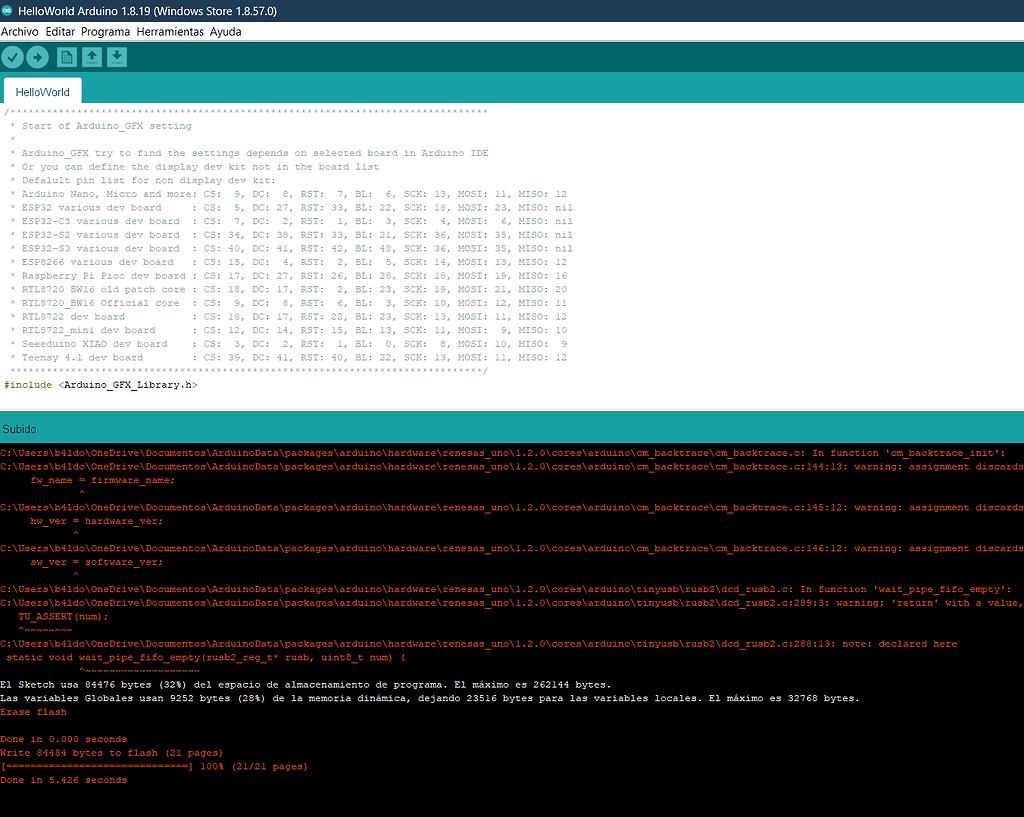Click the 'RTL8720 BW16 old patch core' line
The height and width of the screenshot is (817, 1024).
tap(289, 289)
